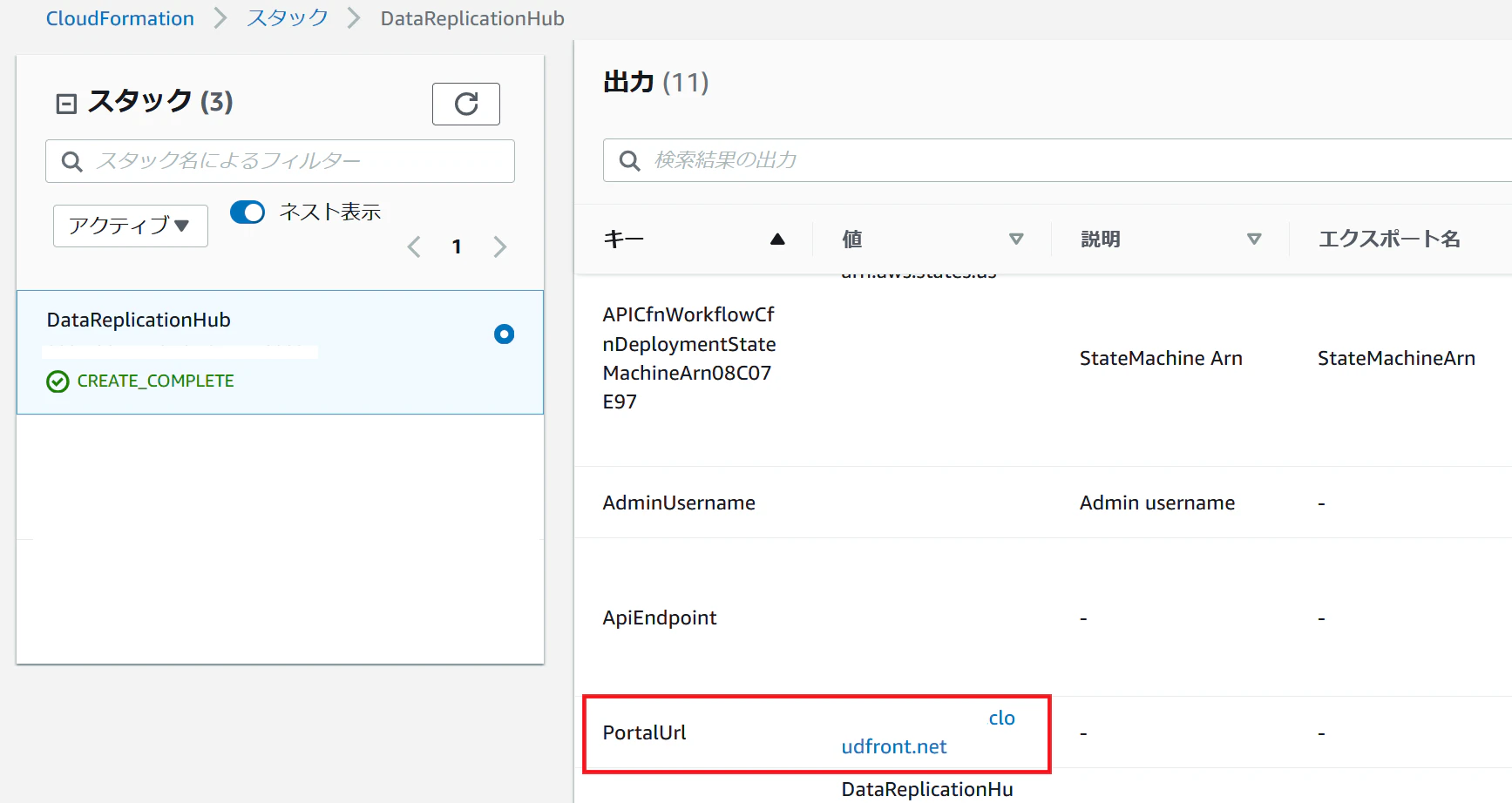Click the AdminUsername key cell
Screen dimensions: 1512x803
coord(679,503)
